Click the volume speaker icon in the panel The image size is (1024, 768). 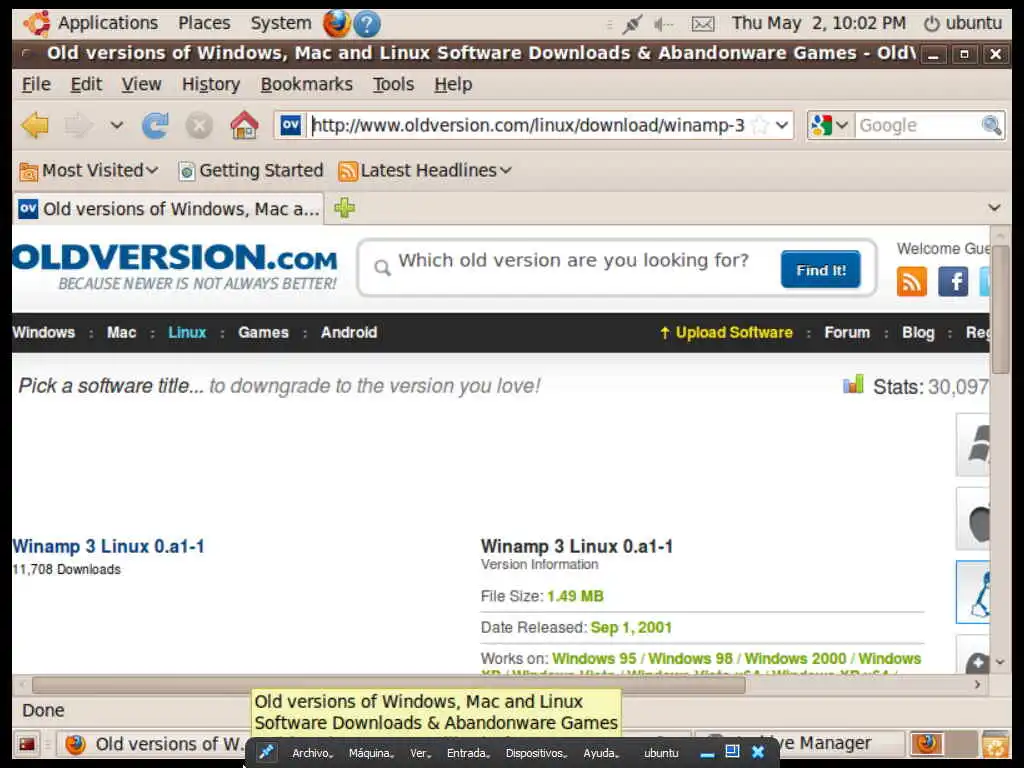point(664,24)
